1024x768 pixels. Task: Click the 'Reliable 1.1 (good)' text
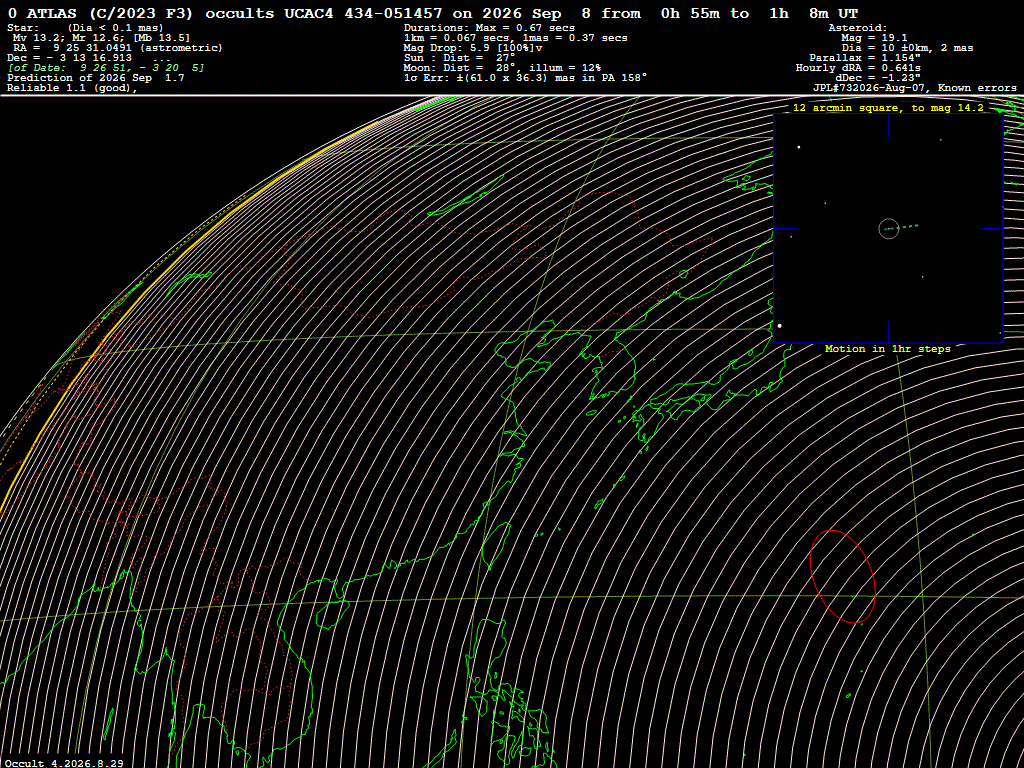[x=72, y=88]
